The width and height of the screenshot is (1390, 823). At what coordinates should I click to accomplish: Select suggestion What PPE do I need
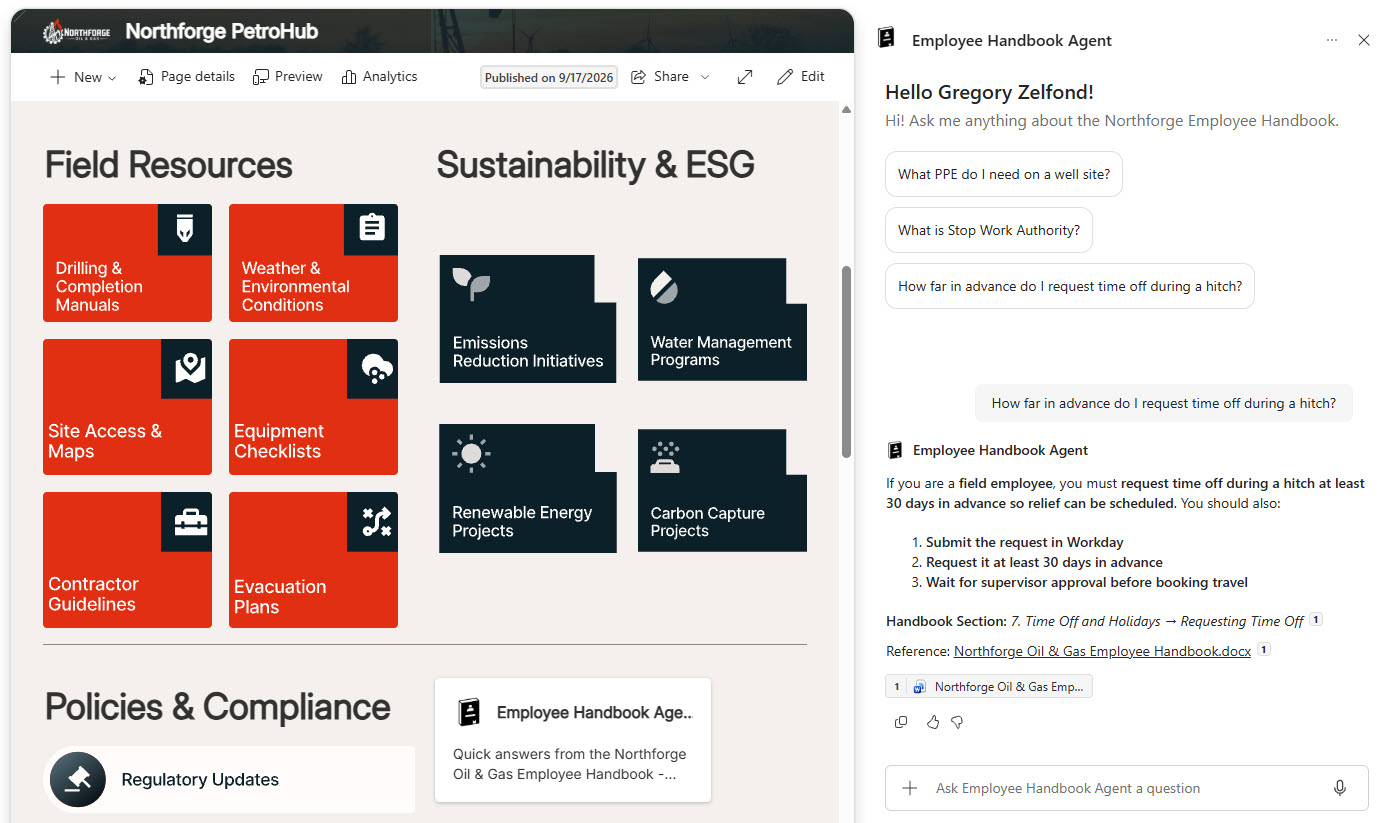pyautogui.click(x=1004, y=174)
